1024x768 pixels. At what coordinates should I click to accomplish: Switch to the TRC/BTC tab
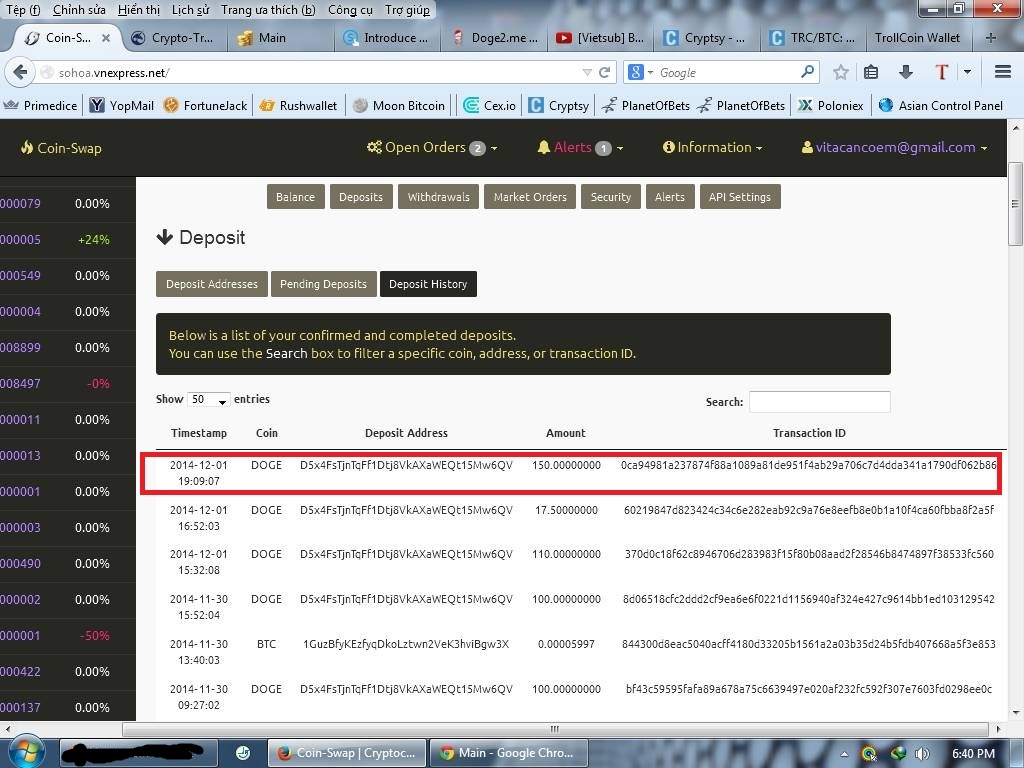pyautogui.click(x=812, y=38)
